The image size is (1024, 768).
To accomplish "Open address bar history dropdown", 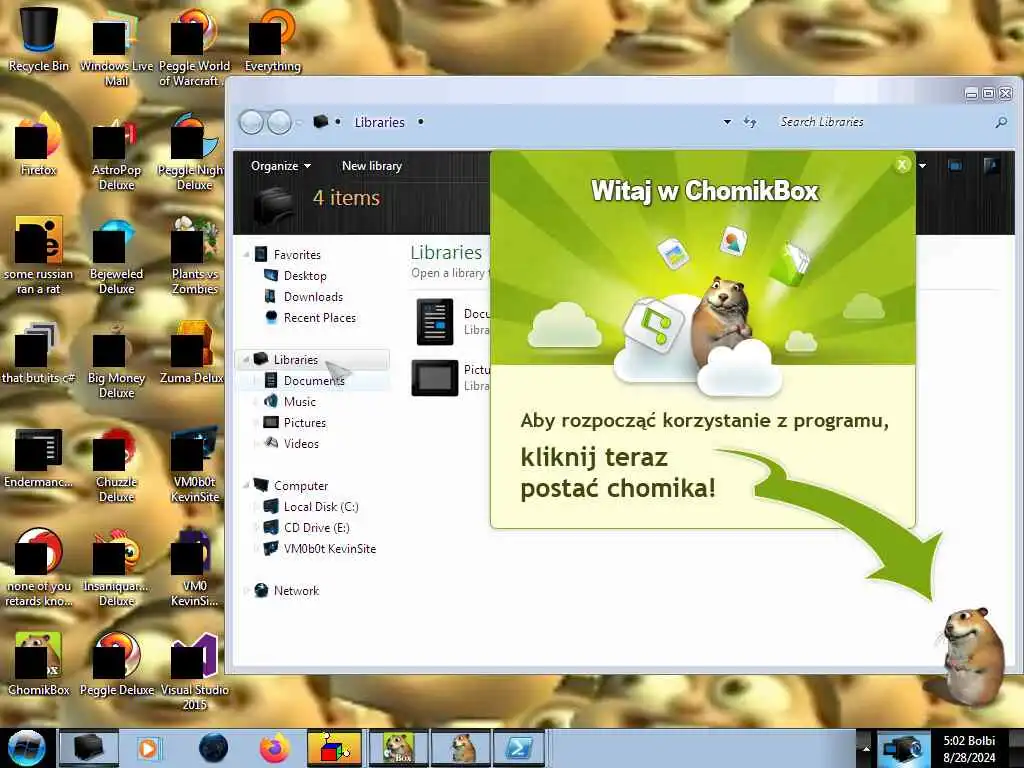I will coord(727,122).
